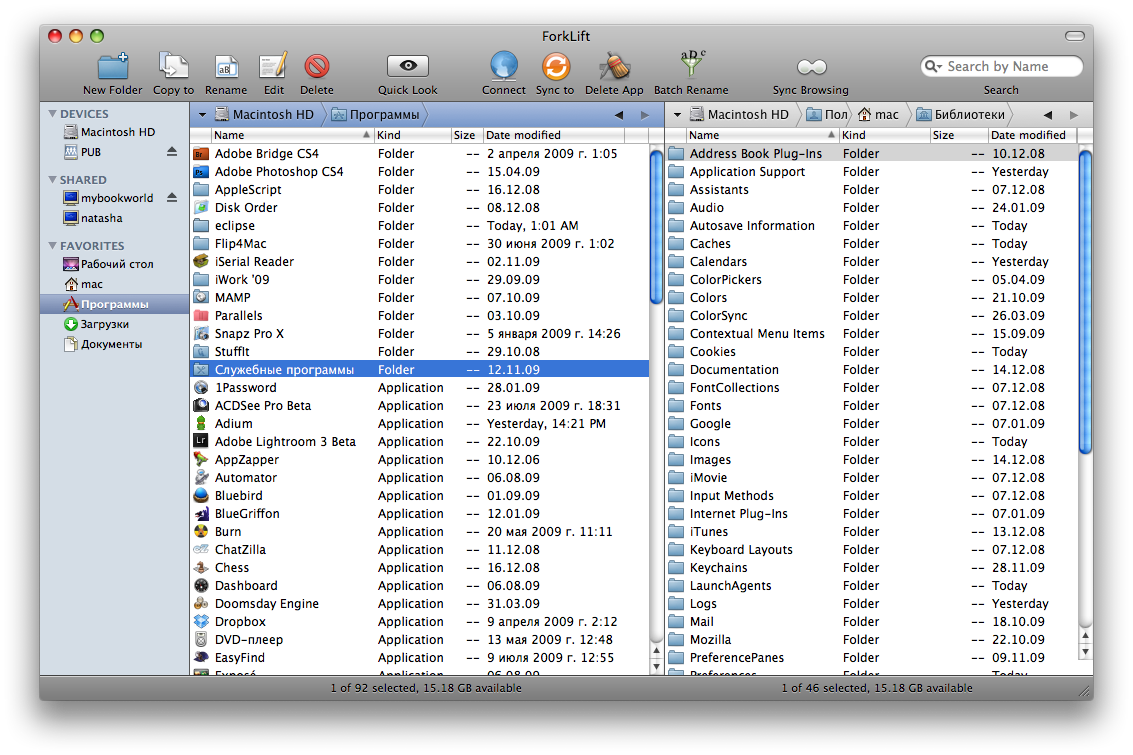Go back in left pane
1133x755 pixels.
pyautogui.click(x=619, y=115)
